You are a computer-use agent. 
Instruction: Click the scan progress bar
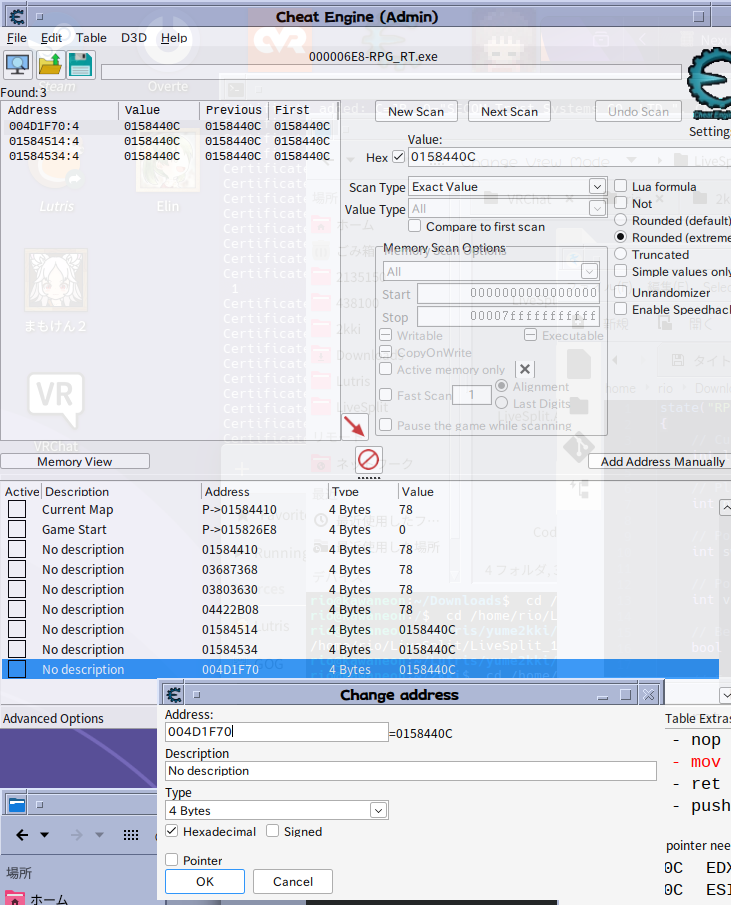391,72
